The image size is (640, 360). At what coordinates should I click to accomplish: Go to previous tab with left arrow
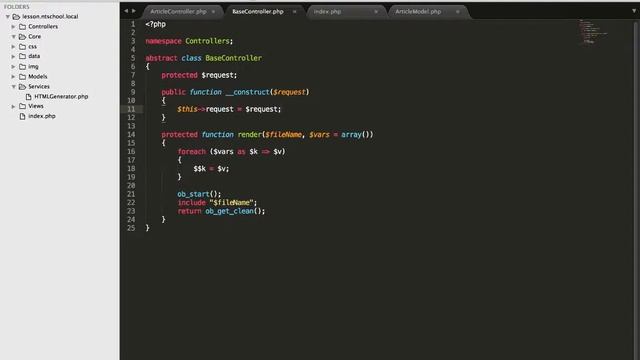pos(126,11)
